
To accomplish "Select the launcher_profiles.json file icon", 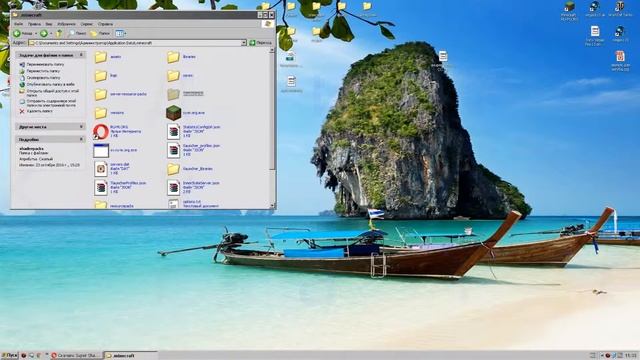I will [x=173, y=150].
